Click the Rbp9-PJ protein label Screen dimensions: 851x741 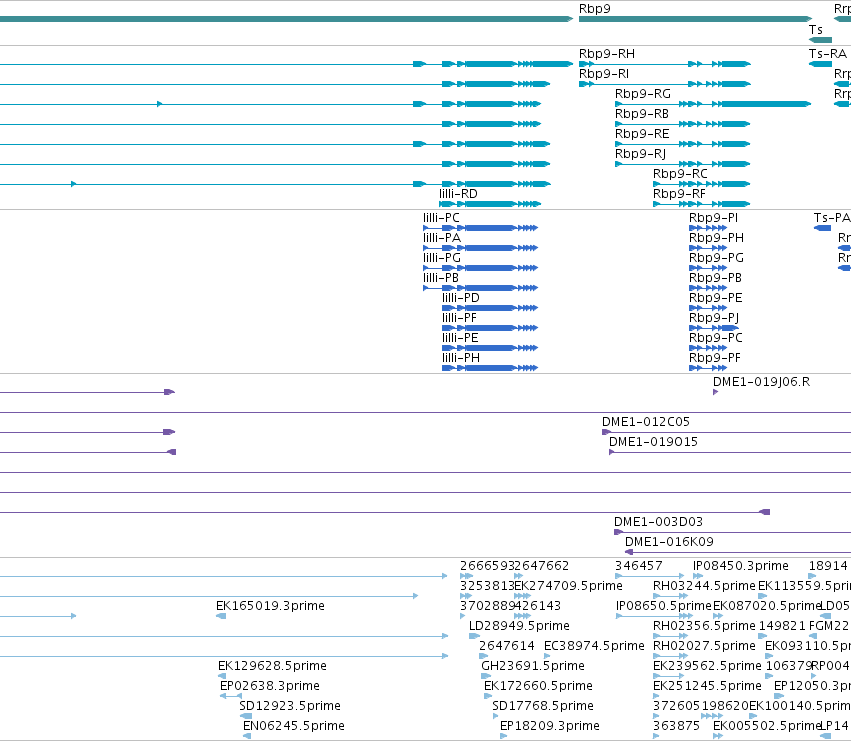[x=714, y=318]
